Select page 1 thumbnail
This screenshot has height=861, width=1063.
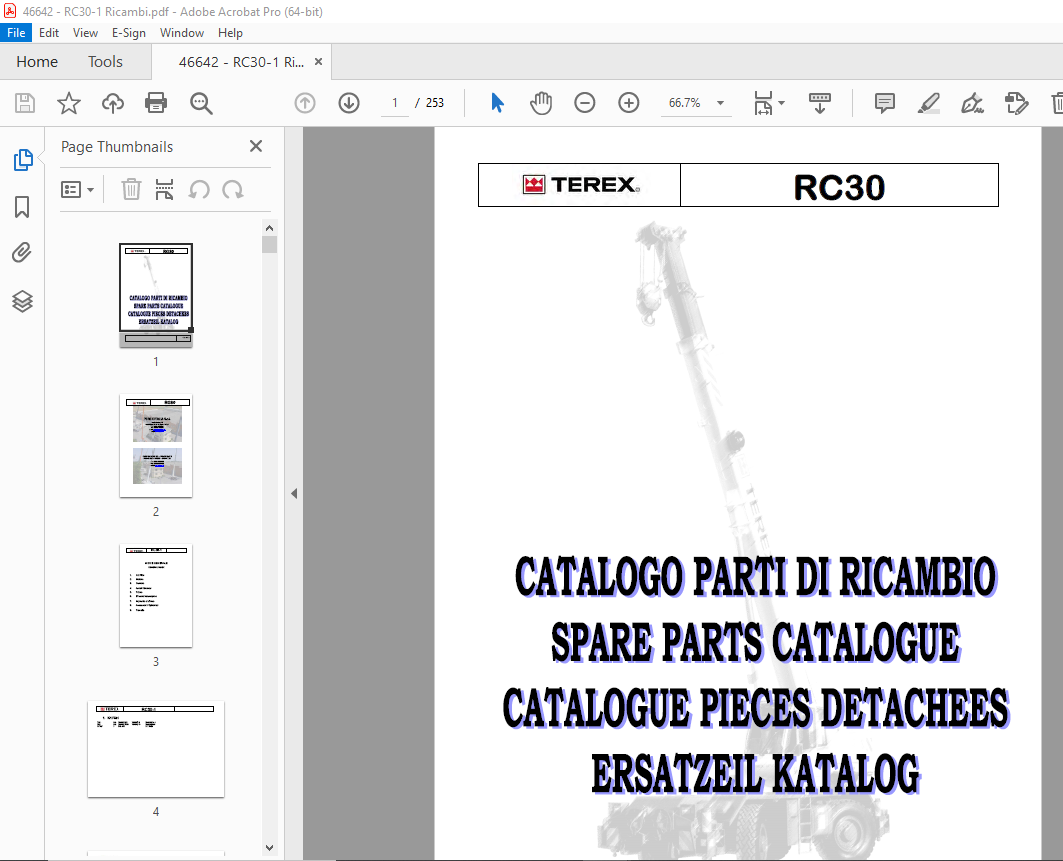[156, 296]
